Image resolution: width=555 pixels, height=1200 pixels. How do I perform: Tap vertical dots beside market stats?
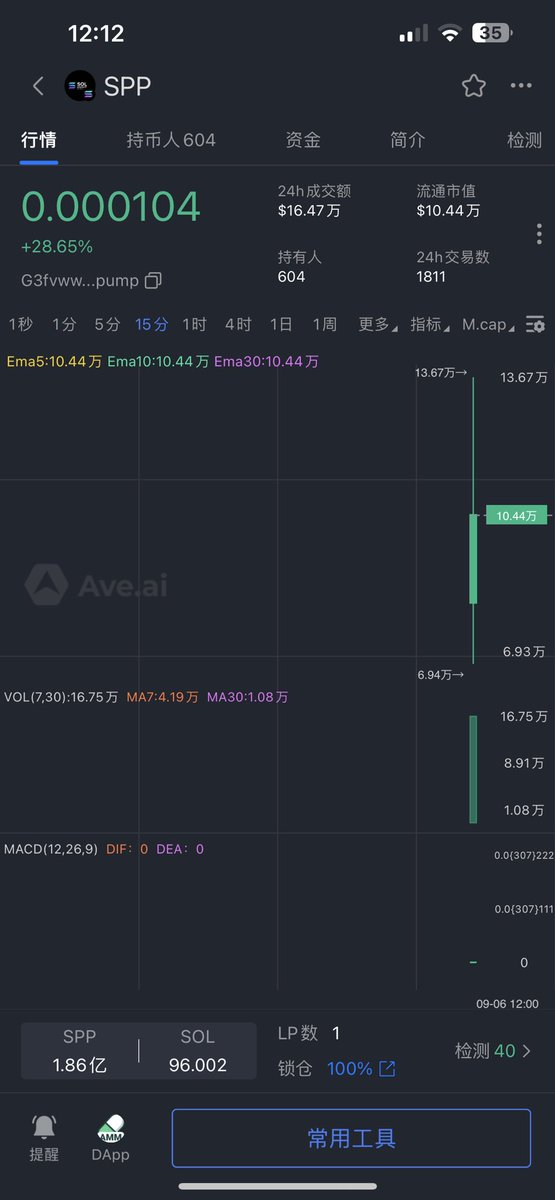(539, 234)
